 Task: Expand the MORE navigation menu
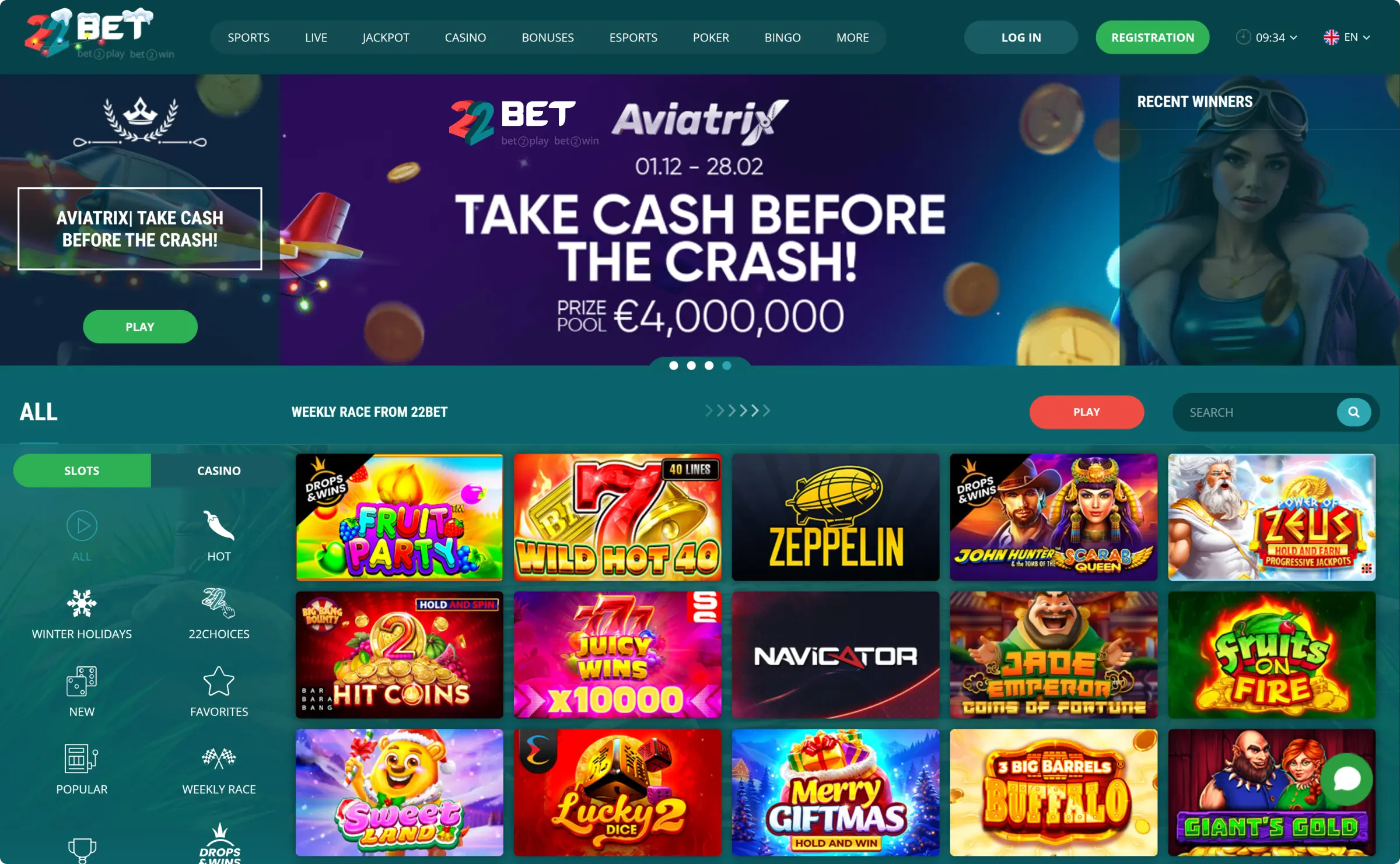pyautogui.click(x=852, y=37)
